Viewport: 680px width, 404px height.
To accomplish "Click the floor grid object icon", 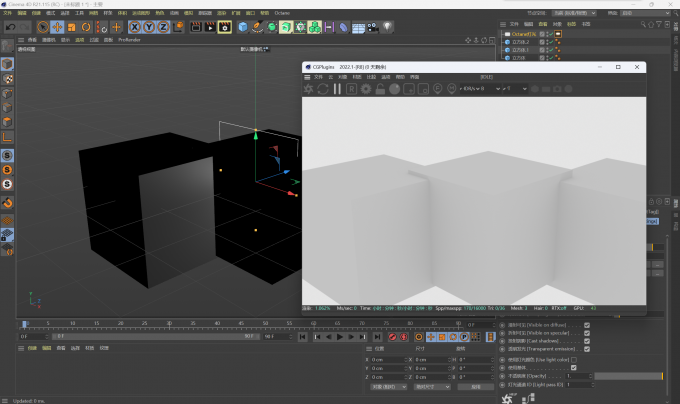I will click(358, 28).
